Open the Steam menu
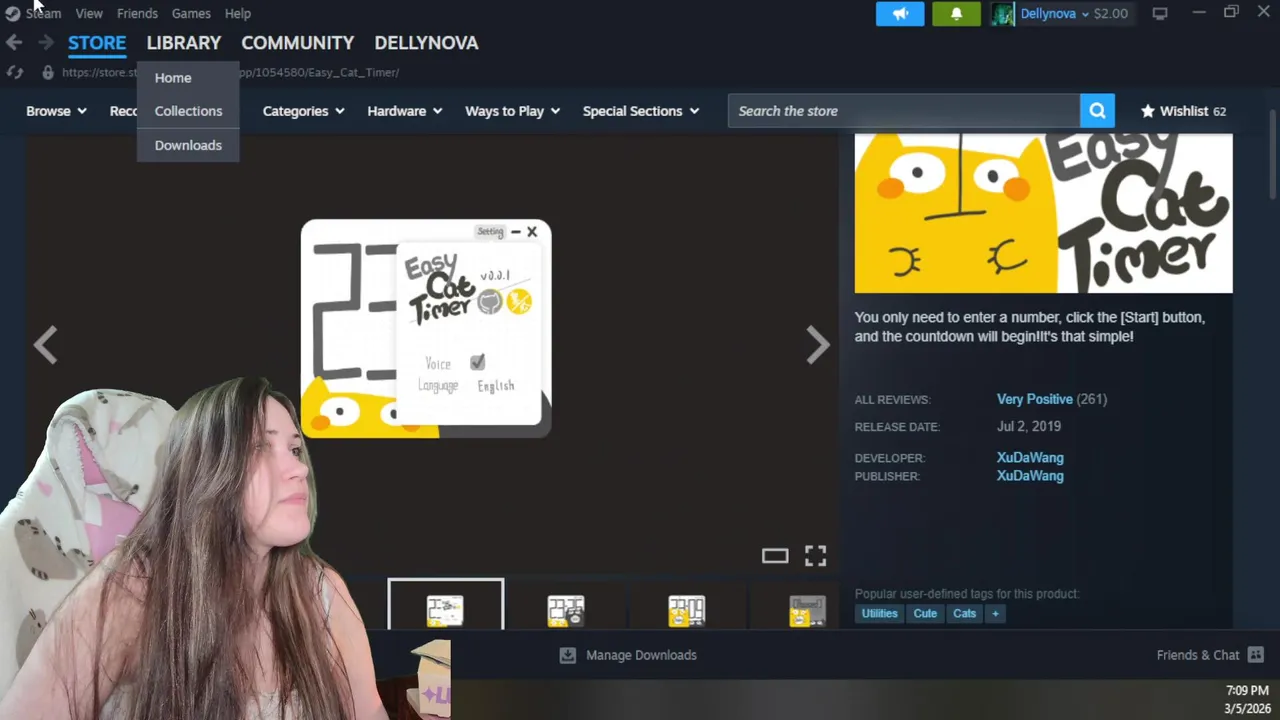The image size is (1280, 720). click(x=44, y=13)
